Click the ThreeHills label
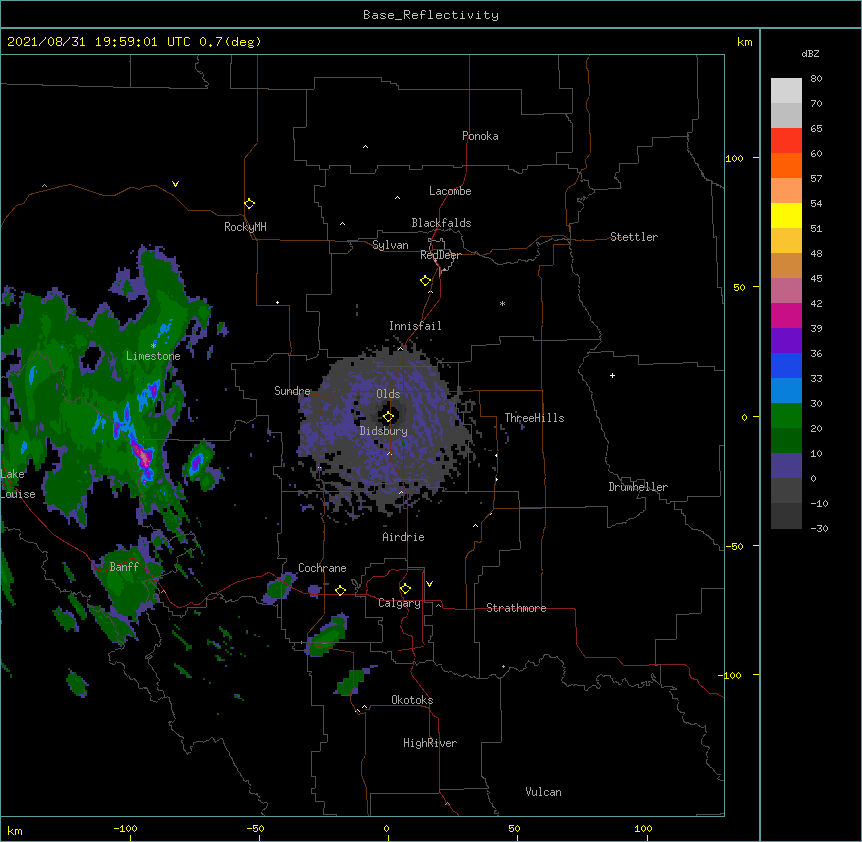The width and height of the screenshot is (862, 842). (534, 418)
